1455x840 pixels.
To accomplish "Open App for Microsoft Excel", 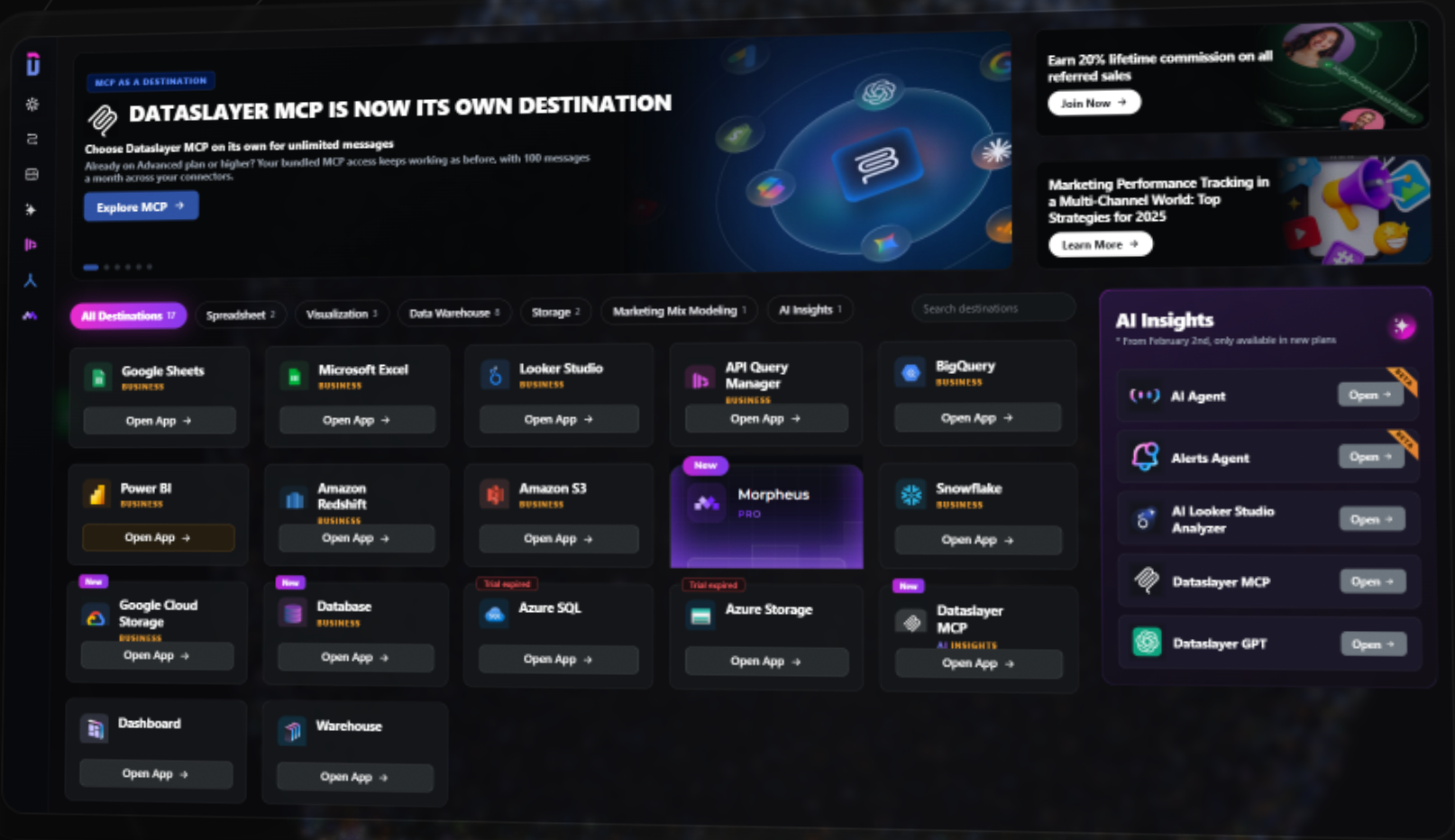I will [x=357, y=420].
